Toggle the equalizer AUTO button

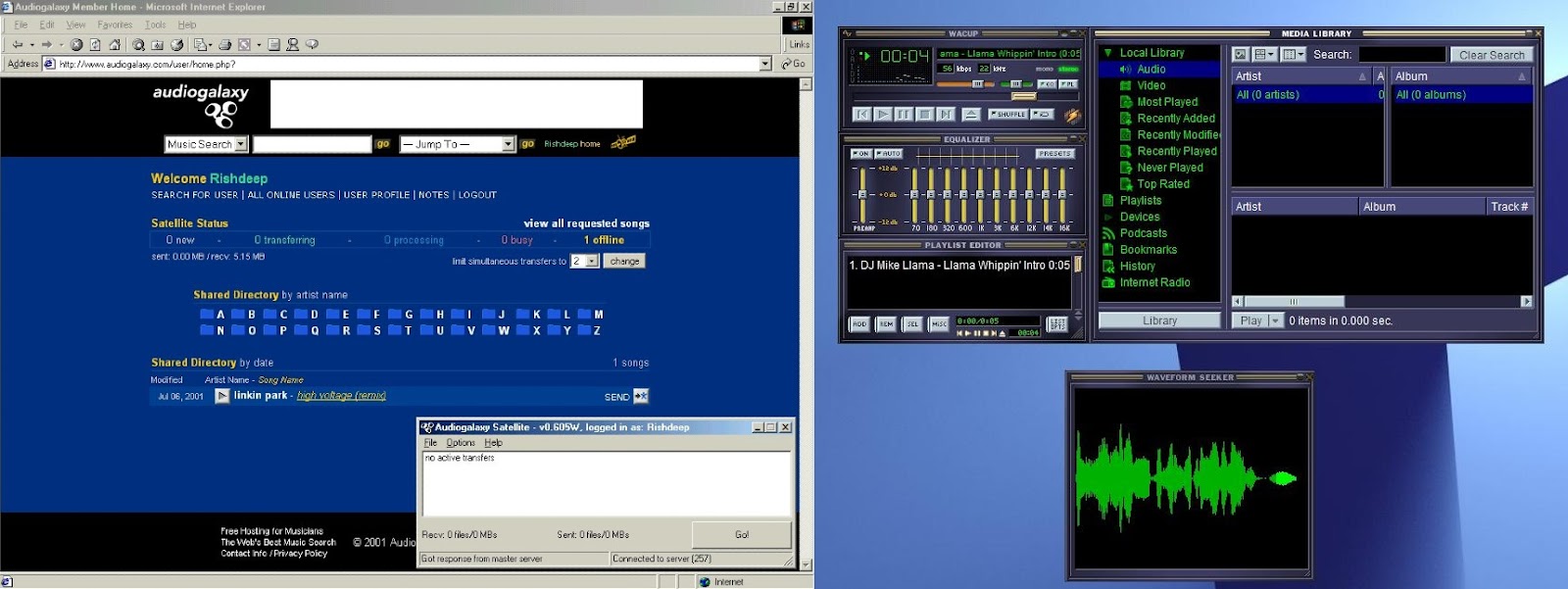pos(889,154)
